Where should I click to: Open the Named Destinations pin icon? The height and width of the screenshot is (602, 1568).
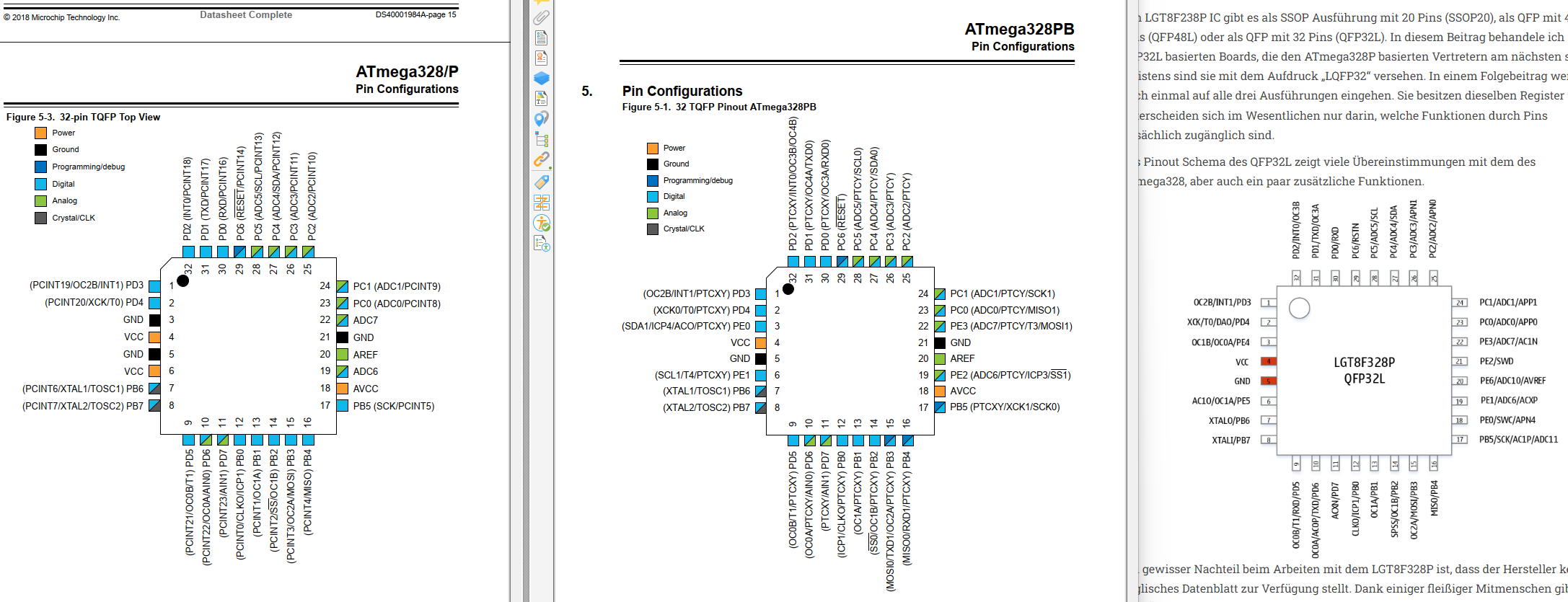click(x=542, y=119)
